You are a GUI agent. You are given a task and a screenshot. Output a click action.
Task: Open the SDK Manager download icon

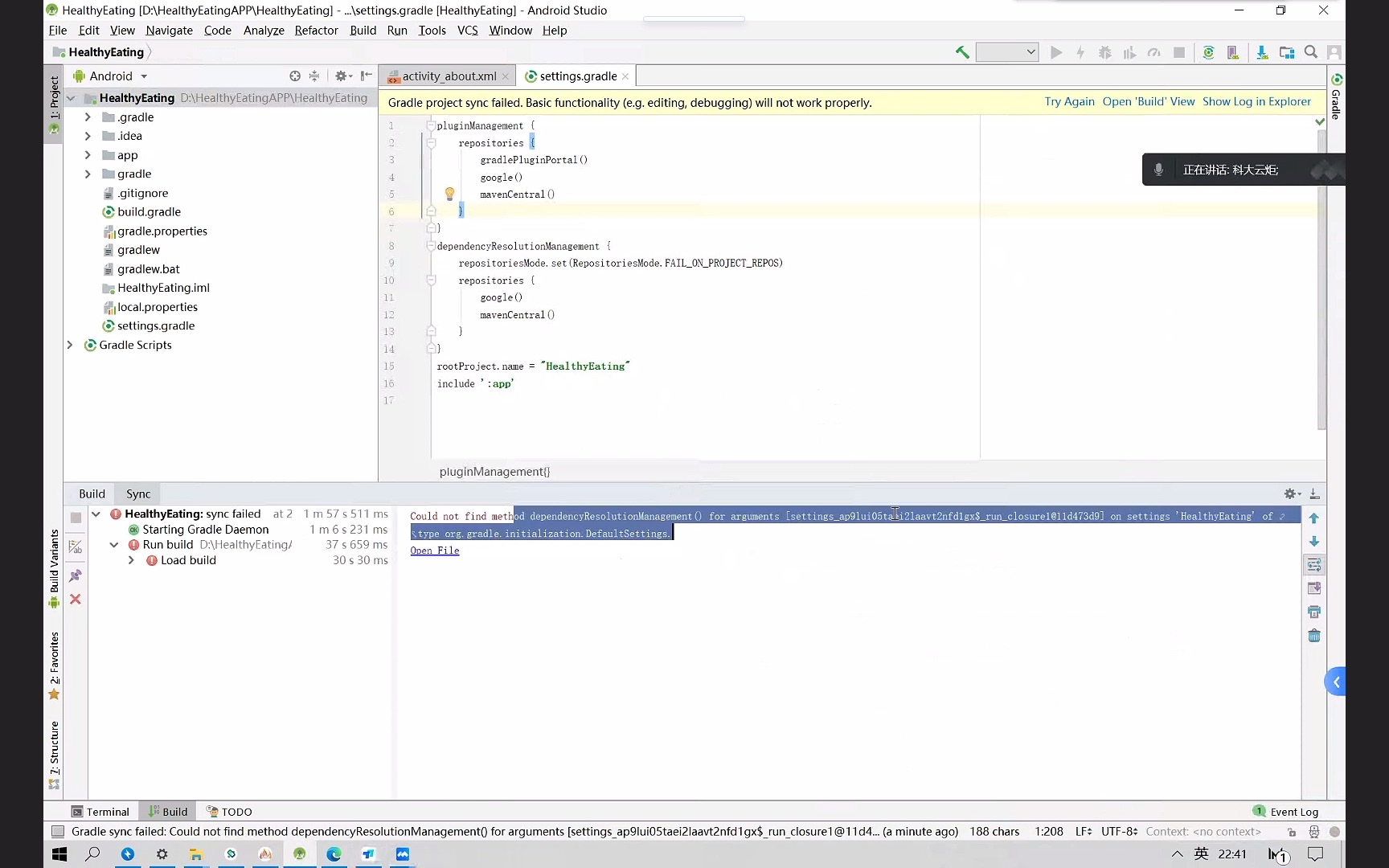(x=1262, y=52)
